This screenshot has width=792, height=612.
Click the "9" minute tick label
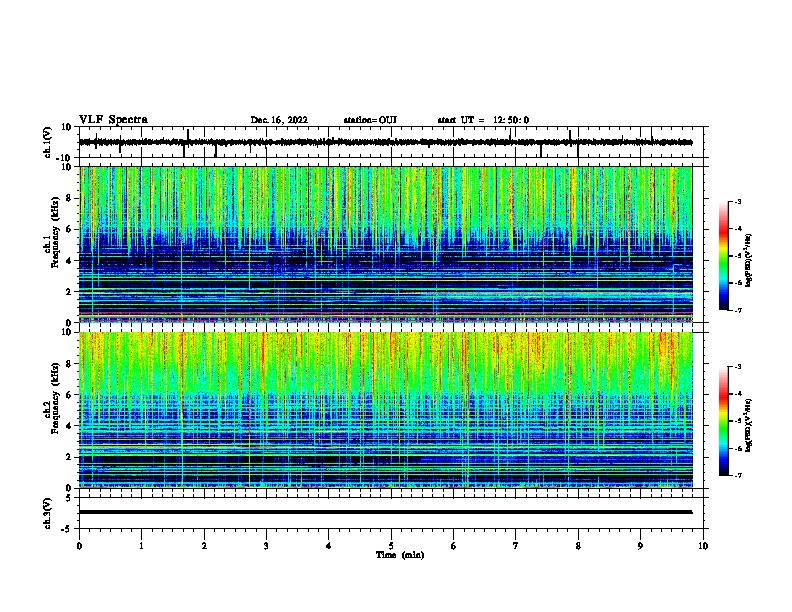[x=640, y=546]
